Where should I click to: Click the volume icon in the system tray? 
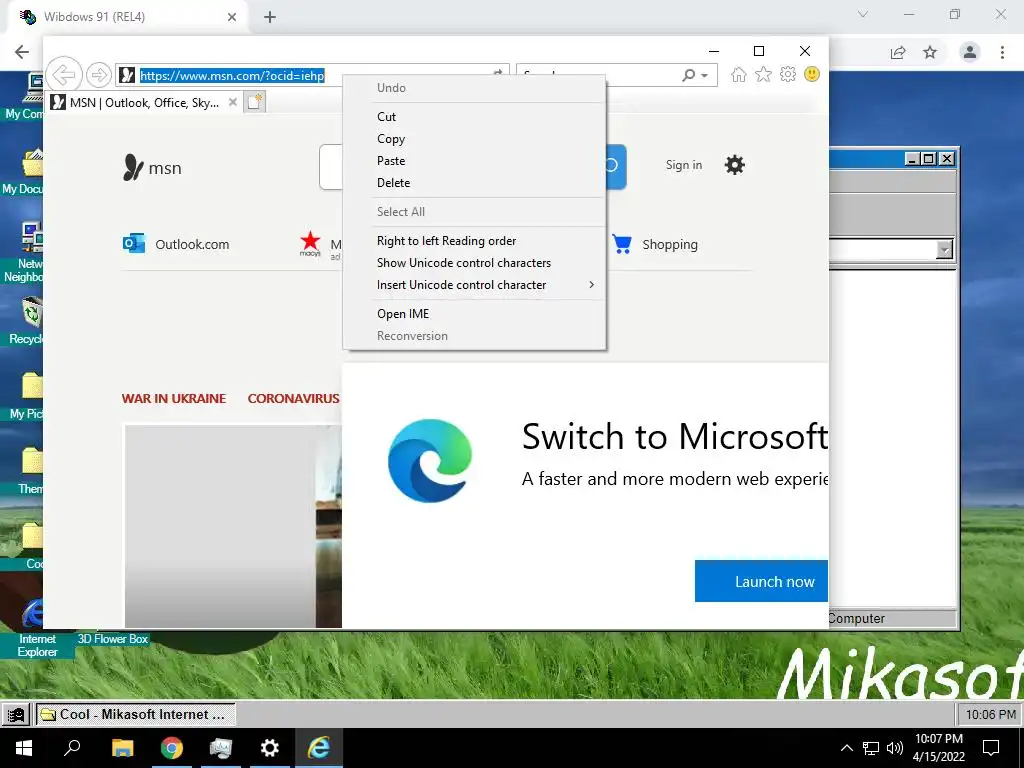(895, 748)
